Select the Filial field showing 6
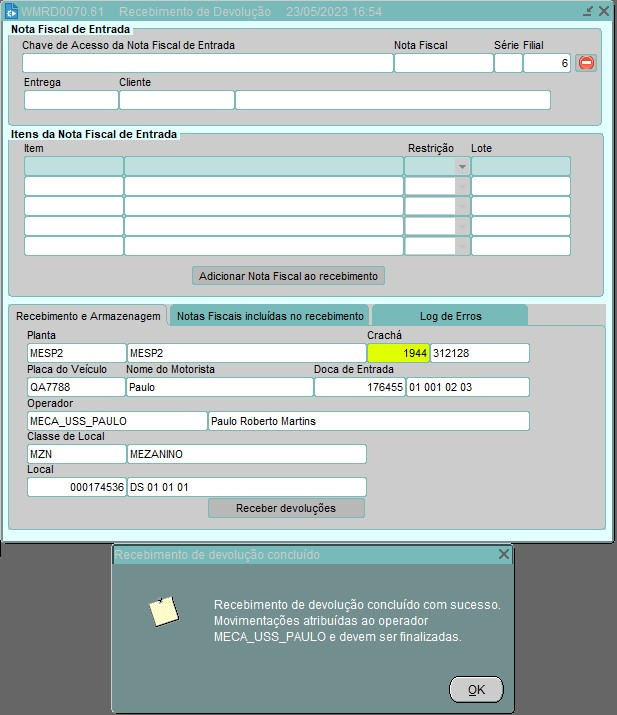 click(x=547, y=63)
